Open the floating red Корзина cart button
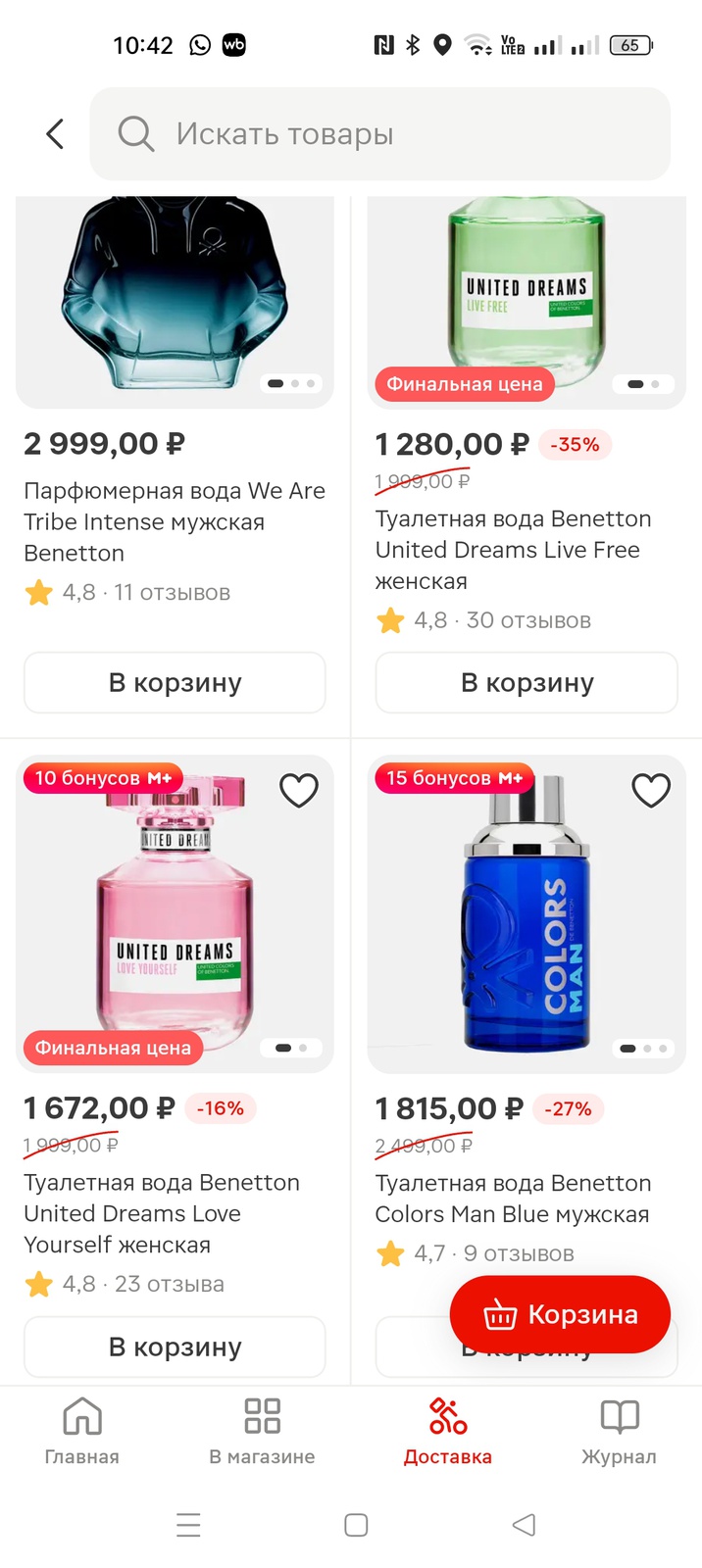 pos(560,1314)
